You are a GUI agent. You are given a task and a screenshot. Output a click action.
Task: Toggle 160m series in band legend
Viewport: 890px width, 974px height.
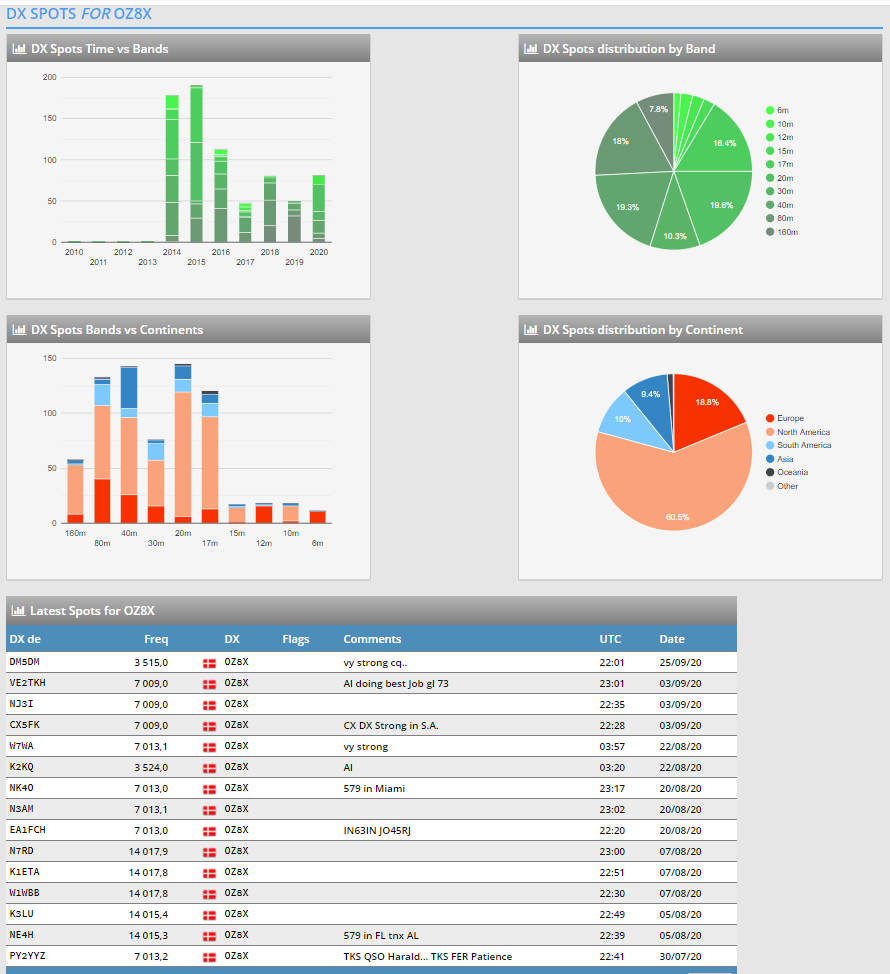coord(786,231)
